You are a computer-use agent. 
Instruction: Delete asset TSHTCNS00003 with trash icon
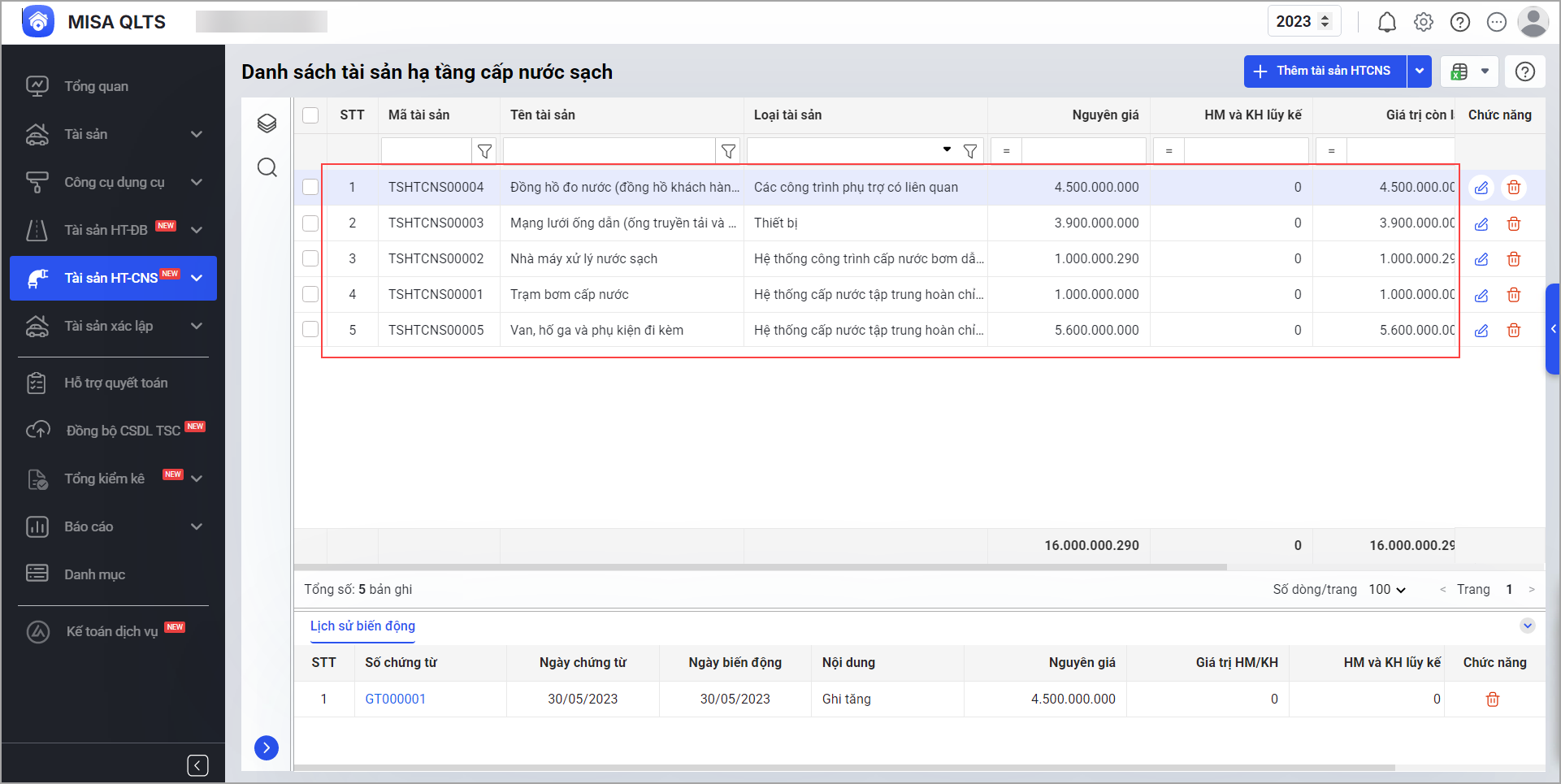(1513, 223)
